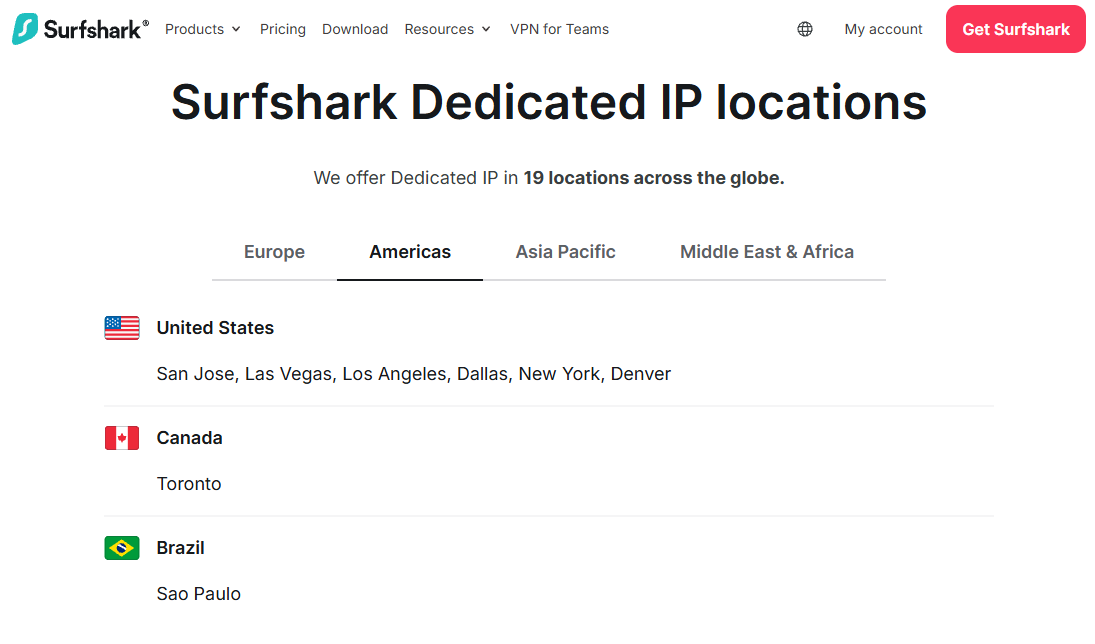Viewport: 1095px width, 644px height.
Task: Open the globe language selector icon
Action: tap(805, 29)
